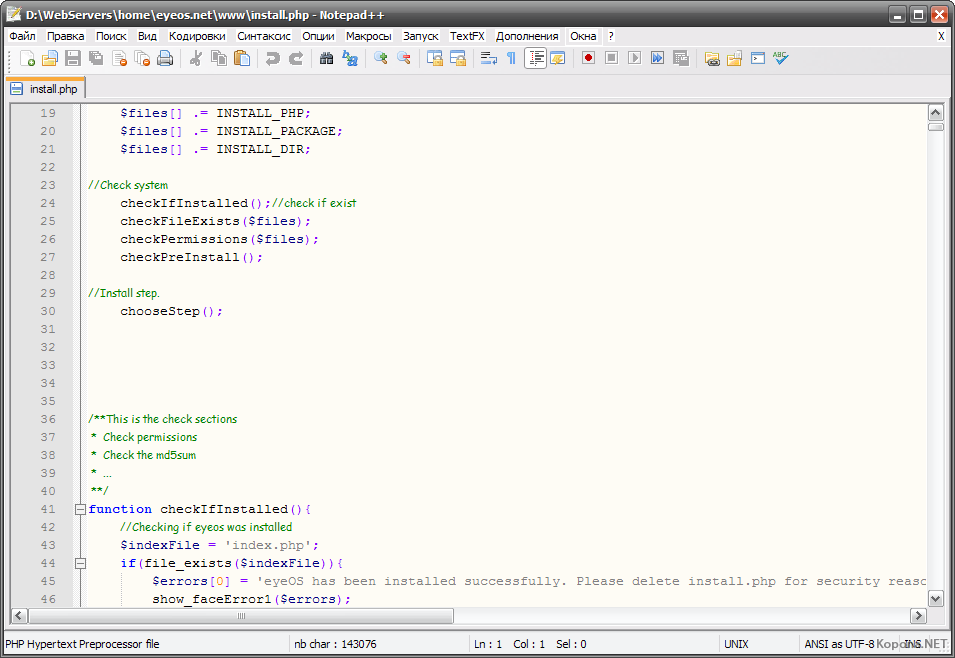955x658 pixels.
Task: Click the chooseStep call on line 30
Action: click(x=171, y=311)
